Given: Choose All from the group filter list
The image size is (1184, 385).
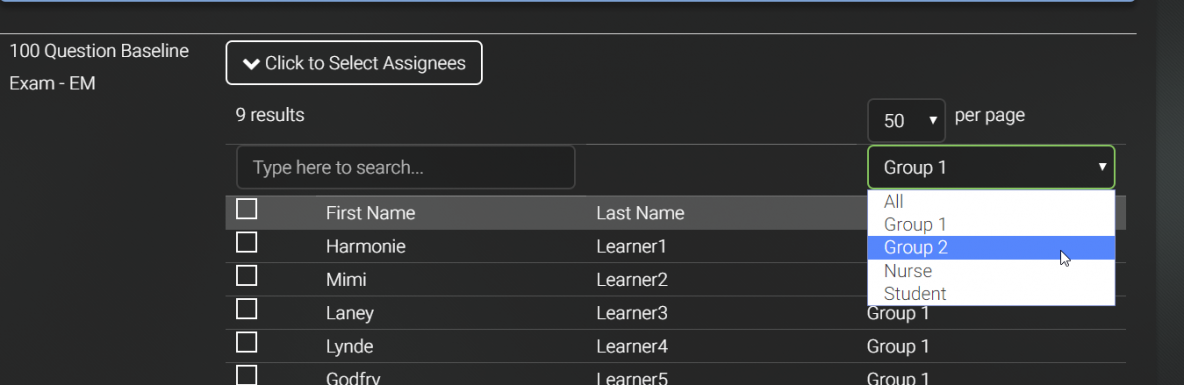Looking at the screenshot, I should tap(991, 202).
